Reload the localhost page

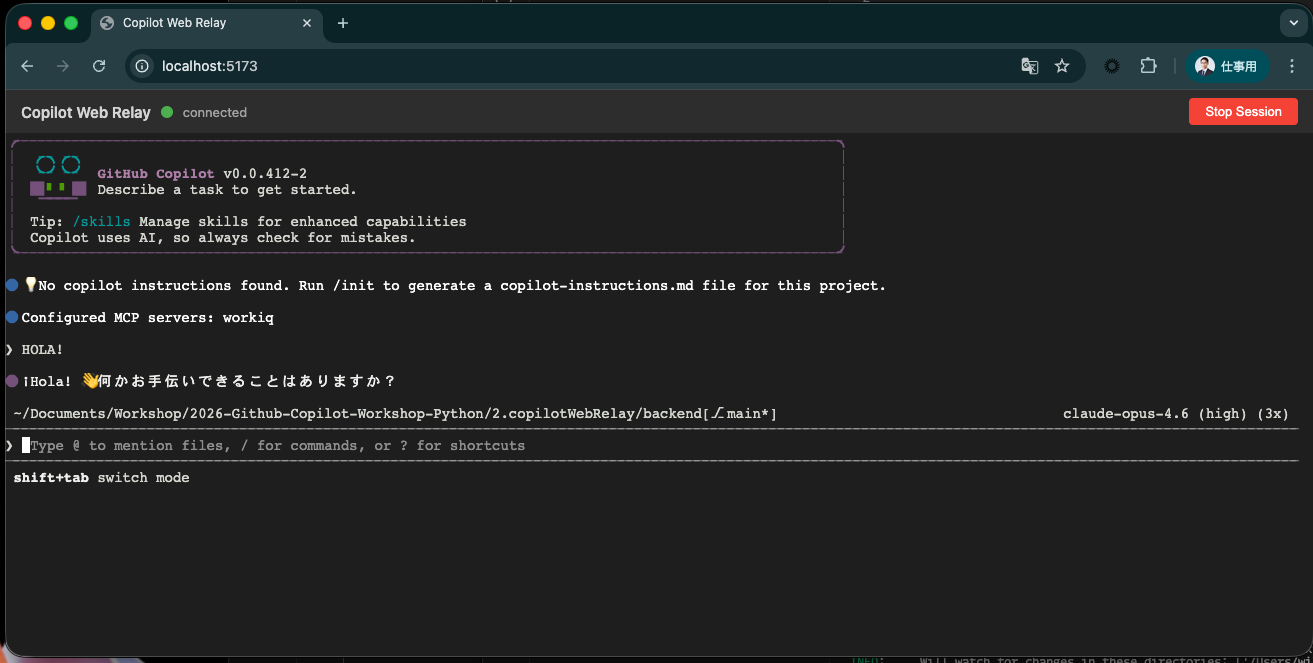tap(99, 66)
